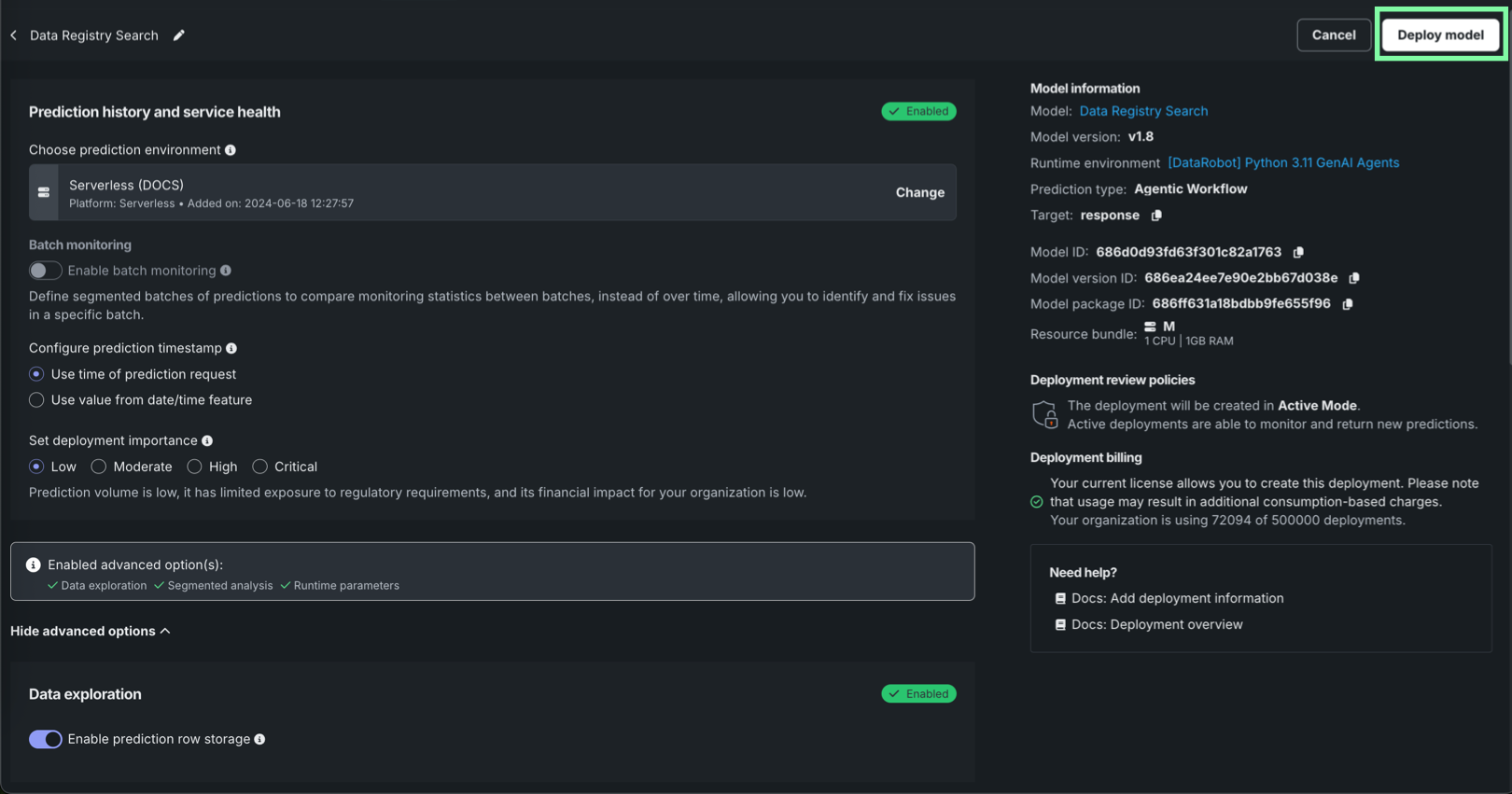
Task: Edit the deployment name with the pencil icon
Action: (x=178, y=35)
